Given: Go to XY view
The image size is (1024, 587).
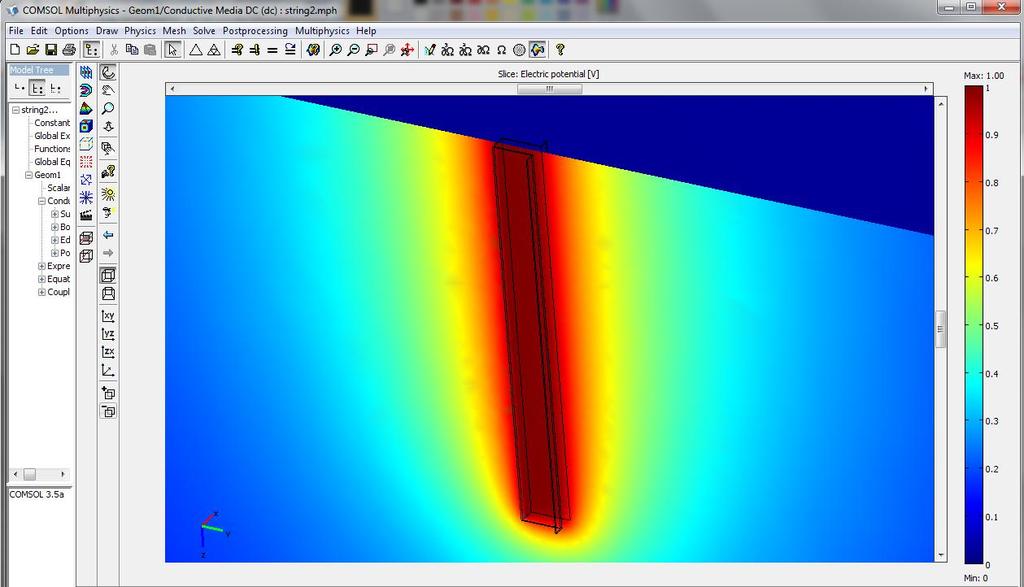Looking at the screenshot, I should [x=108, y=316].
